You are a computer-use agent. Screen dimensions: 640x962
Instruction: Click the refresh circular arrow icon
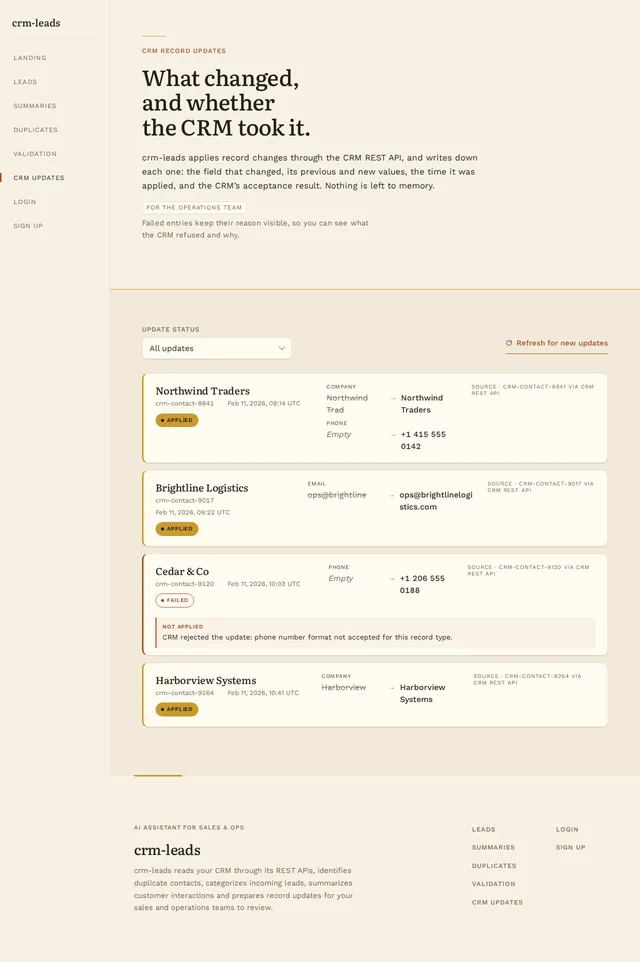tap(509, 343)
